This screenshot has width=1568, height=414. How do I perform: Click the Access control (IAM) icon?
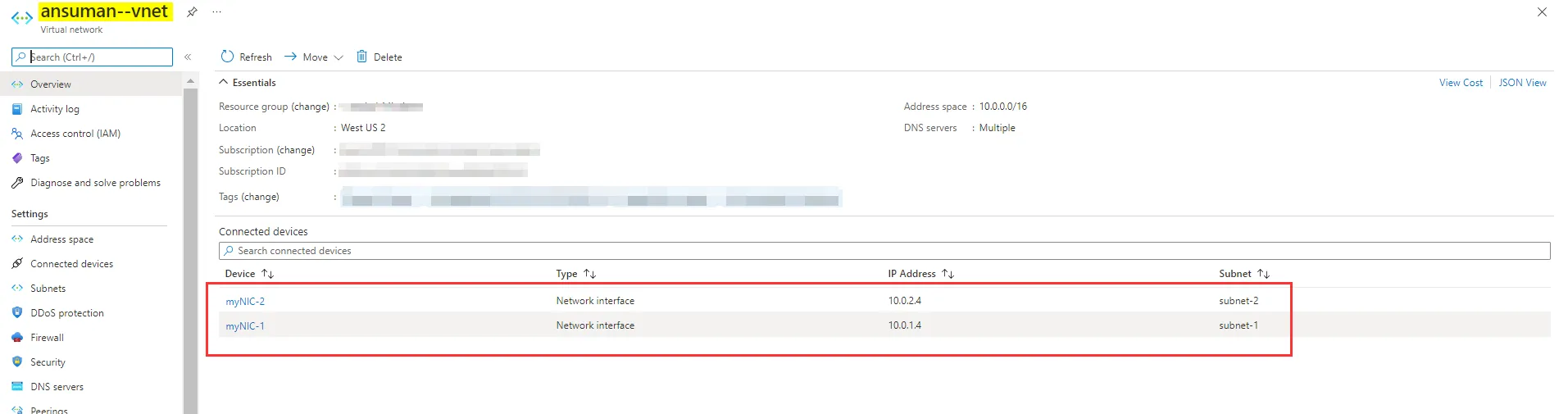click(x=17, y=134)
